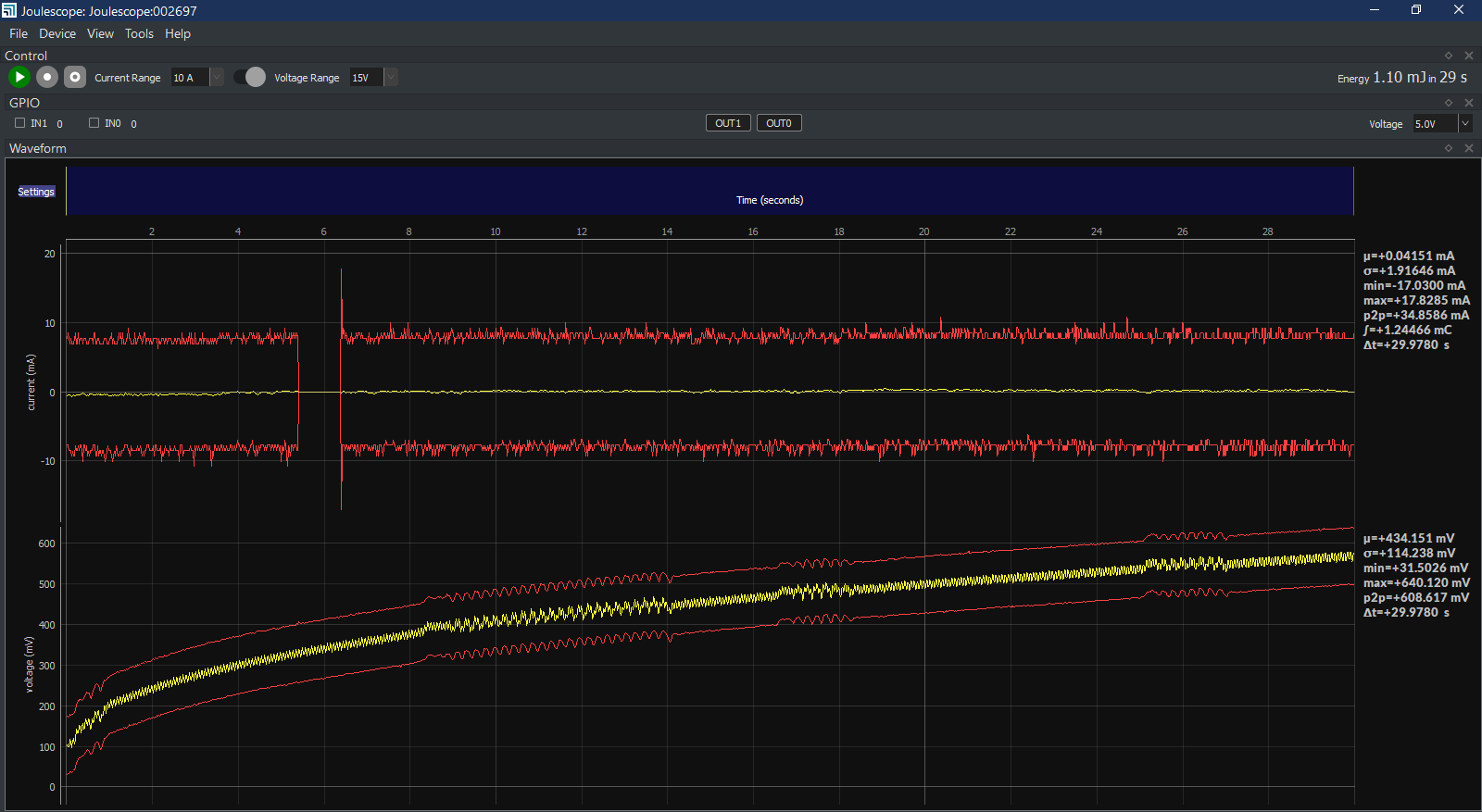Viewport: 1482px width, 812px height.
Task: Click the current mean value μ=+0.04151 mA
Action: click(x=1409, y=256)
